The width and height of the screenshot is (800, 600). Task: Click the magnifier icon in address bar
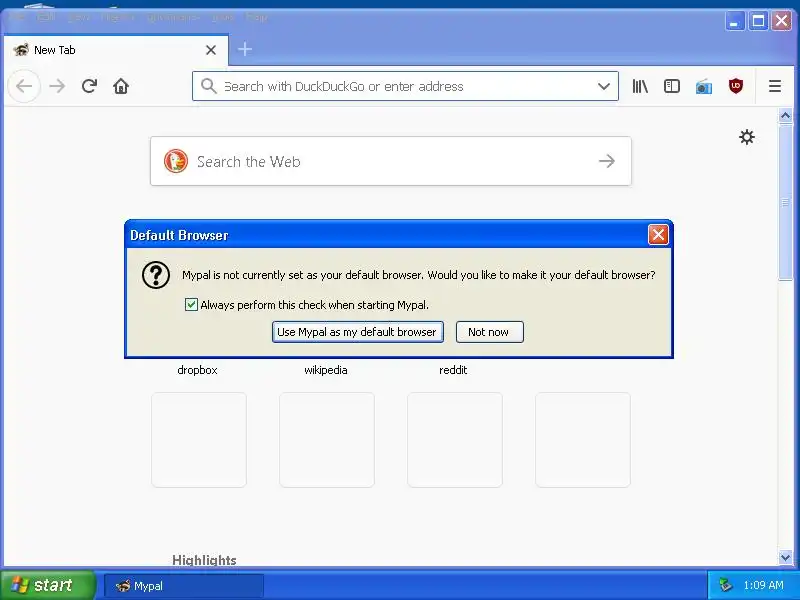pyautogui.click(x=208, y=86)
